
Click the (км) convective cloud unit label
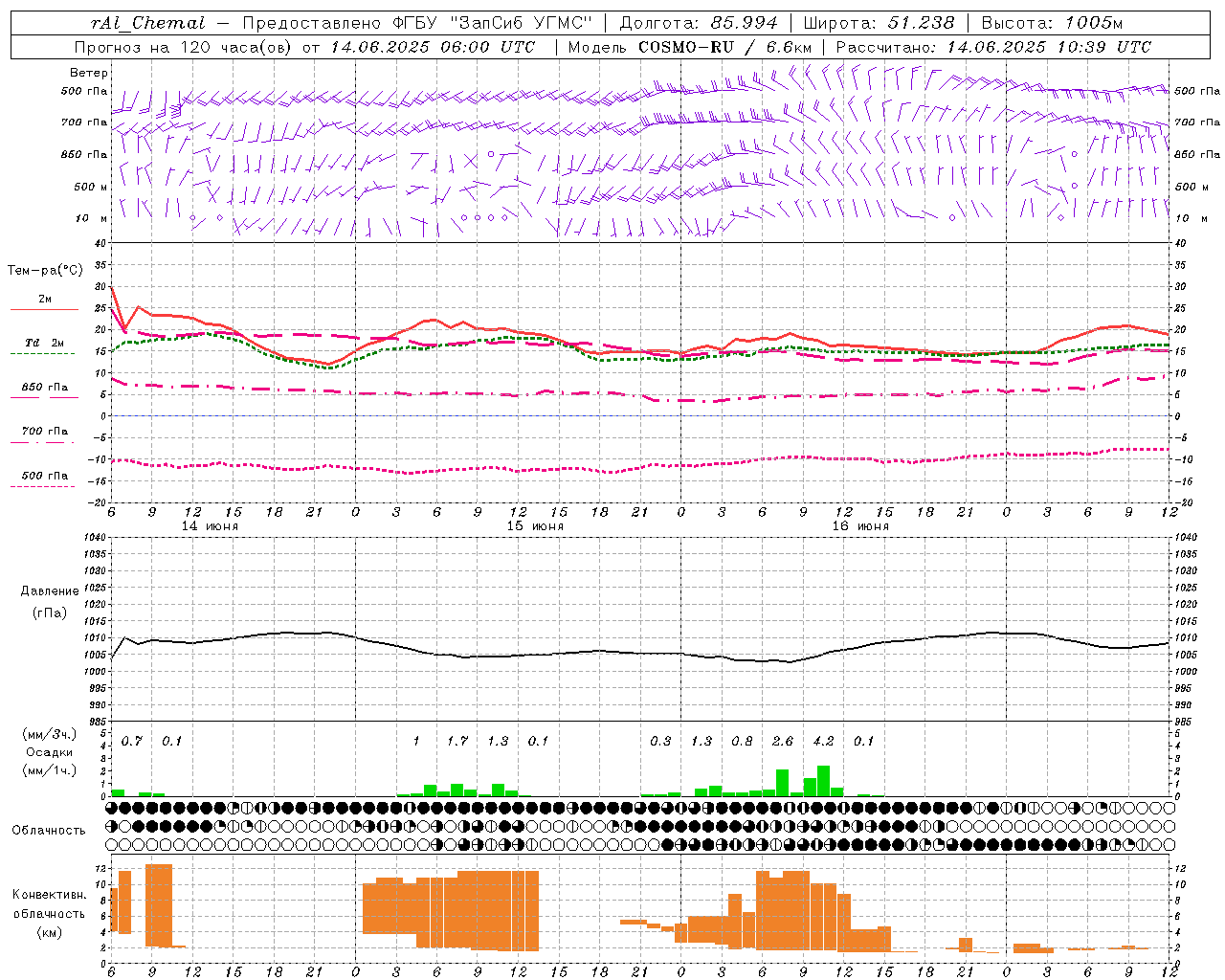pos(50,932)
